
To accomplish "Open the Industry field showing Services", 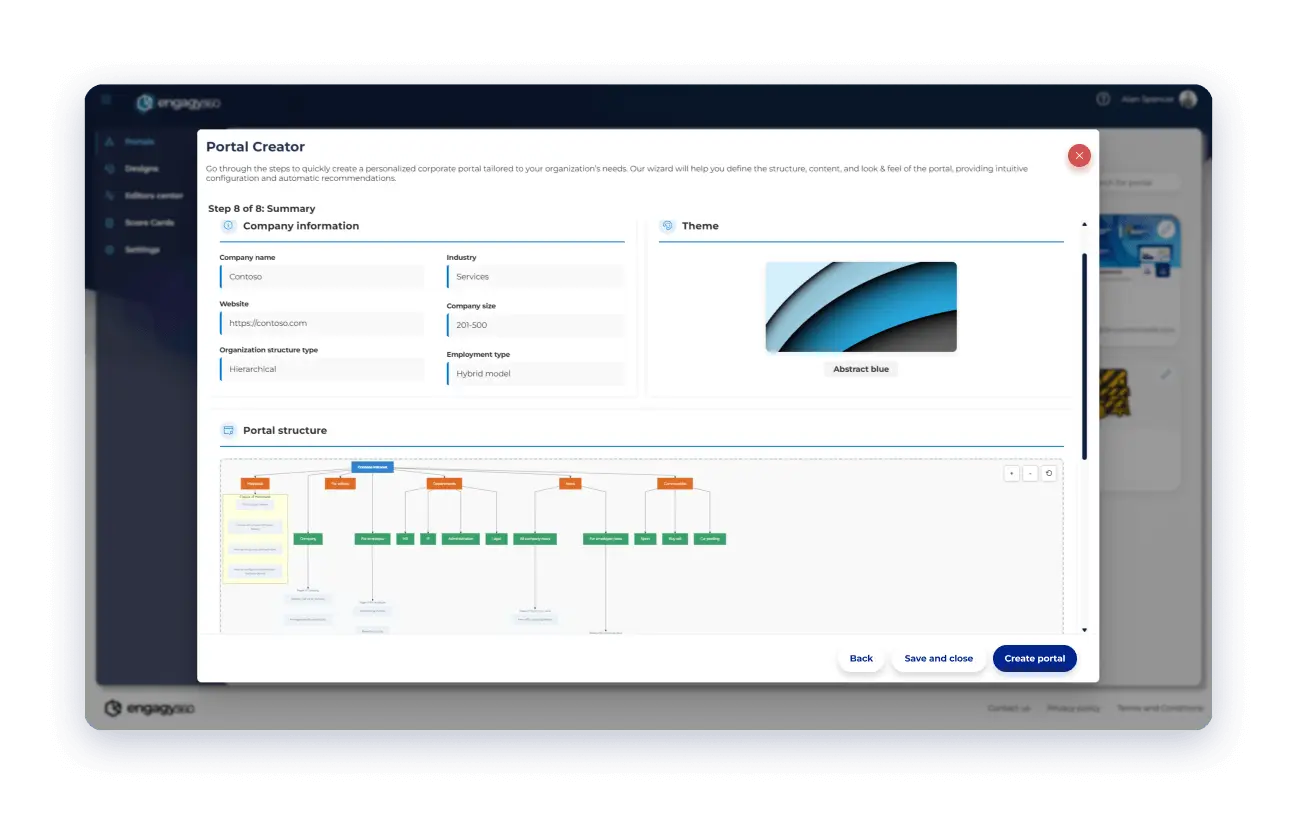I will [535, 277].
